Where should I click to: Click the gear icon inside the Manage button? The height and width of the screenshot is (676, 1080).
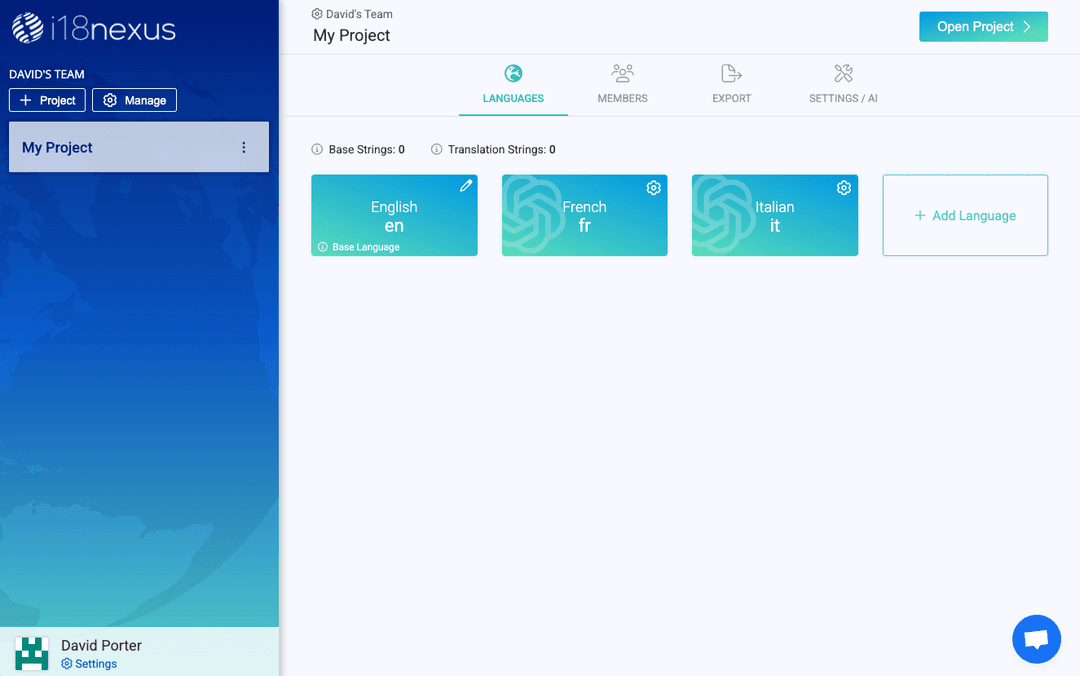tap(109, 99)
